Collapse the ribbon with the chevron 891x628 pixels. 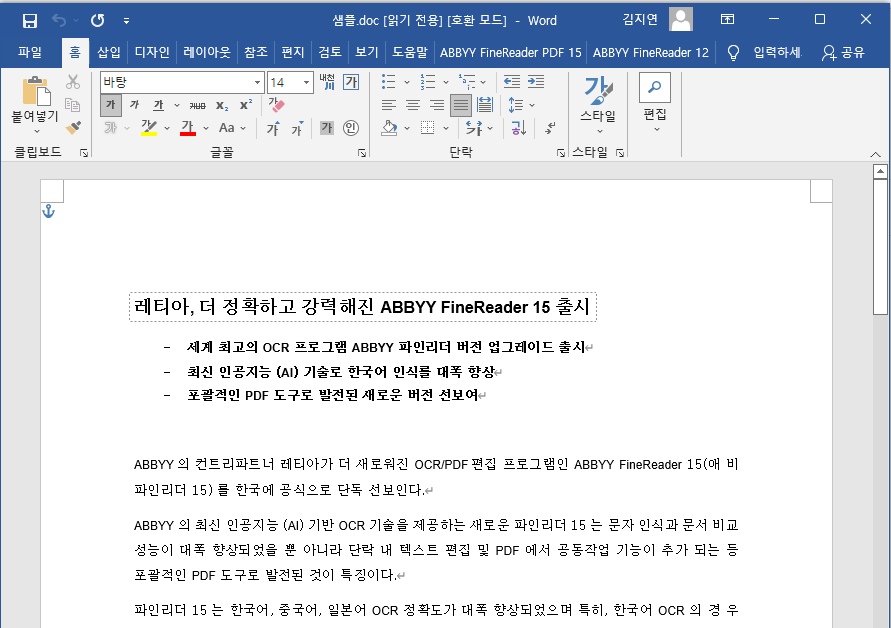pos(876,154)
